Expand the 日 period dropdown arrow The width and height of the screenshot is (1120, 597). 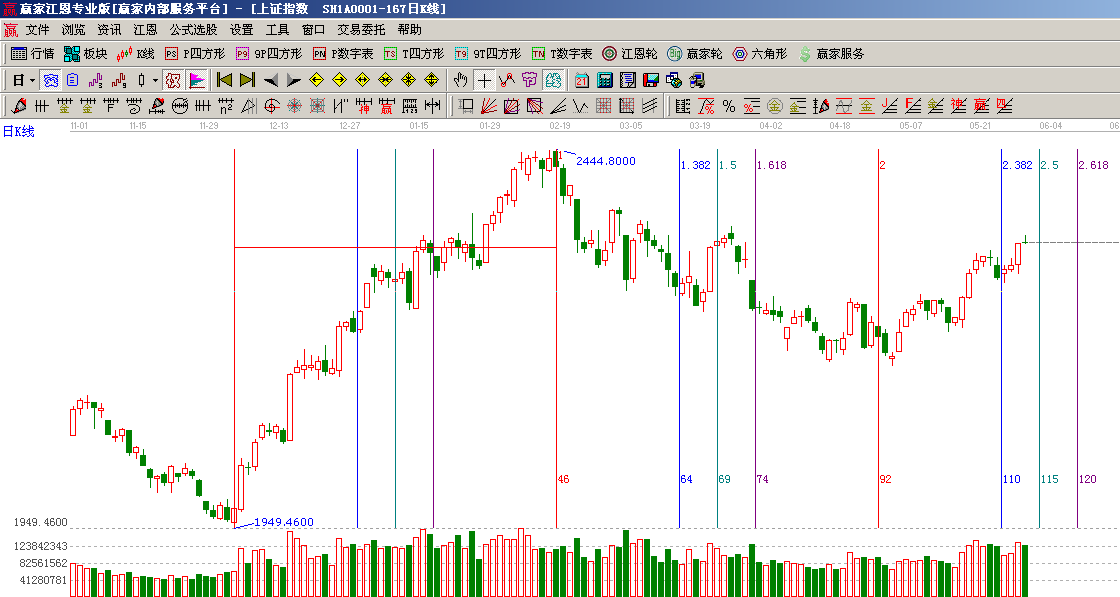pos(32,80)
